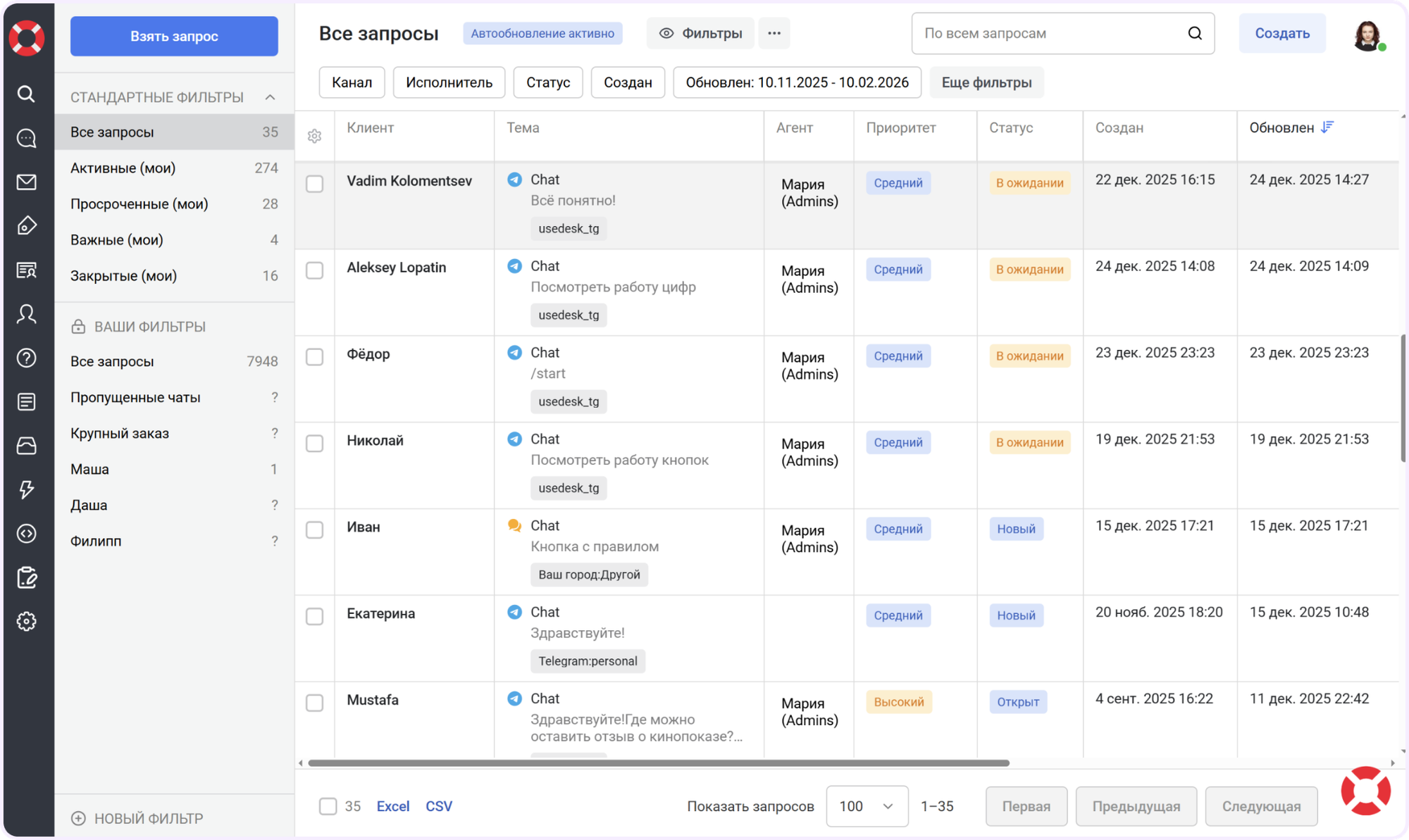Select the Фёдор row checkbox
Viewport: 1409px width, 840px height.
tap(315, 357)
